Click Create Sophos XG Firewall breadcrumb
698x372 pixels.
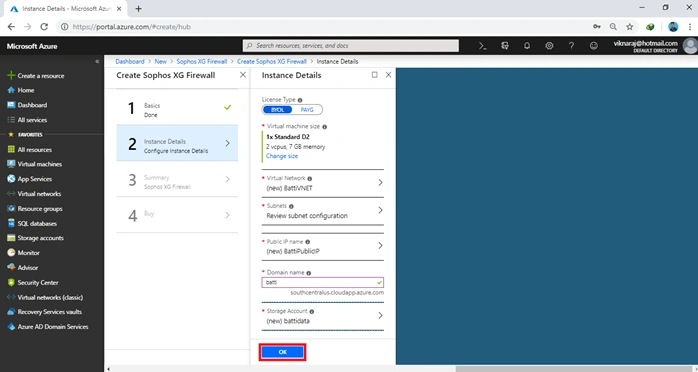272,61
